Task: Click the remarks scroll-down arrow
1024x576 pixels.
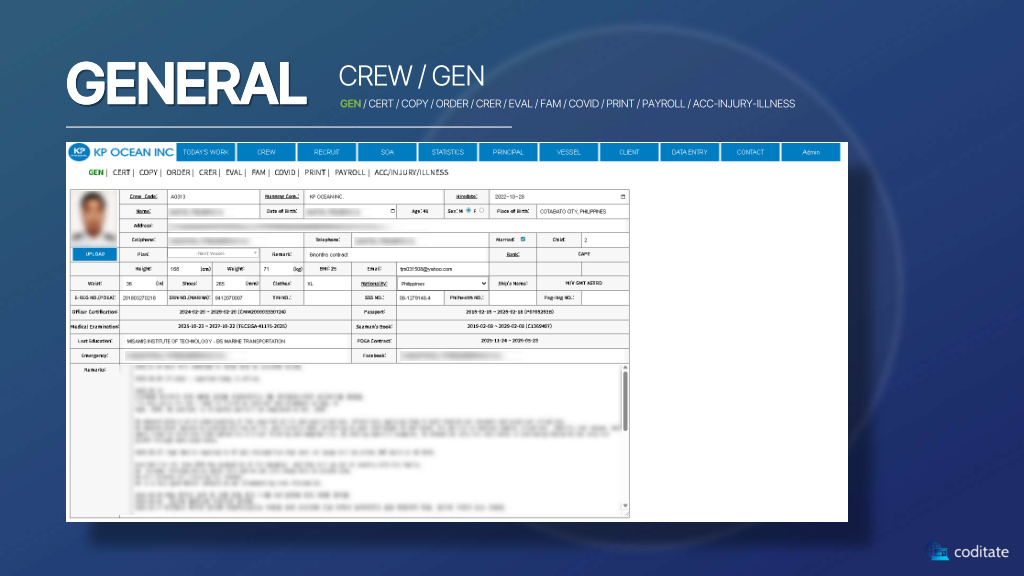Action: tap(625, 505)
